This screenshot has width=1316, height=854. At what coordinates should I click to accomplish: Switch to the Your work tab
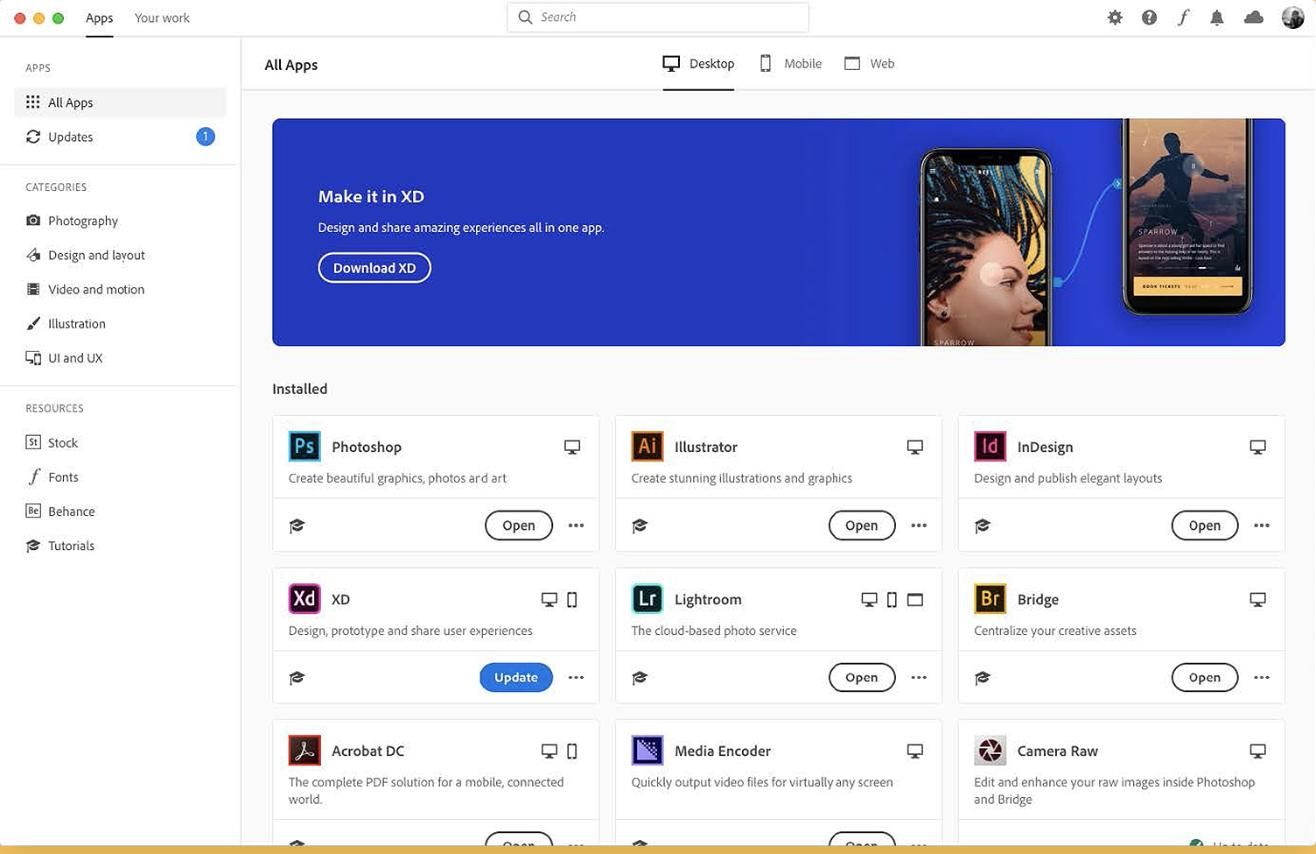click(161, 17)
